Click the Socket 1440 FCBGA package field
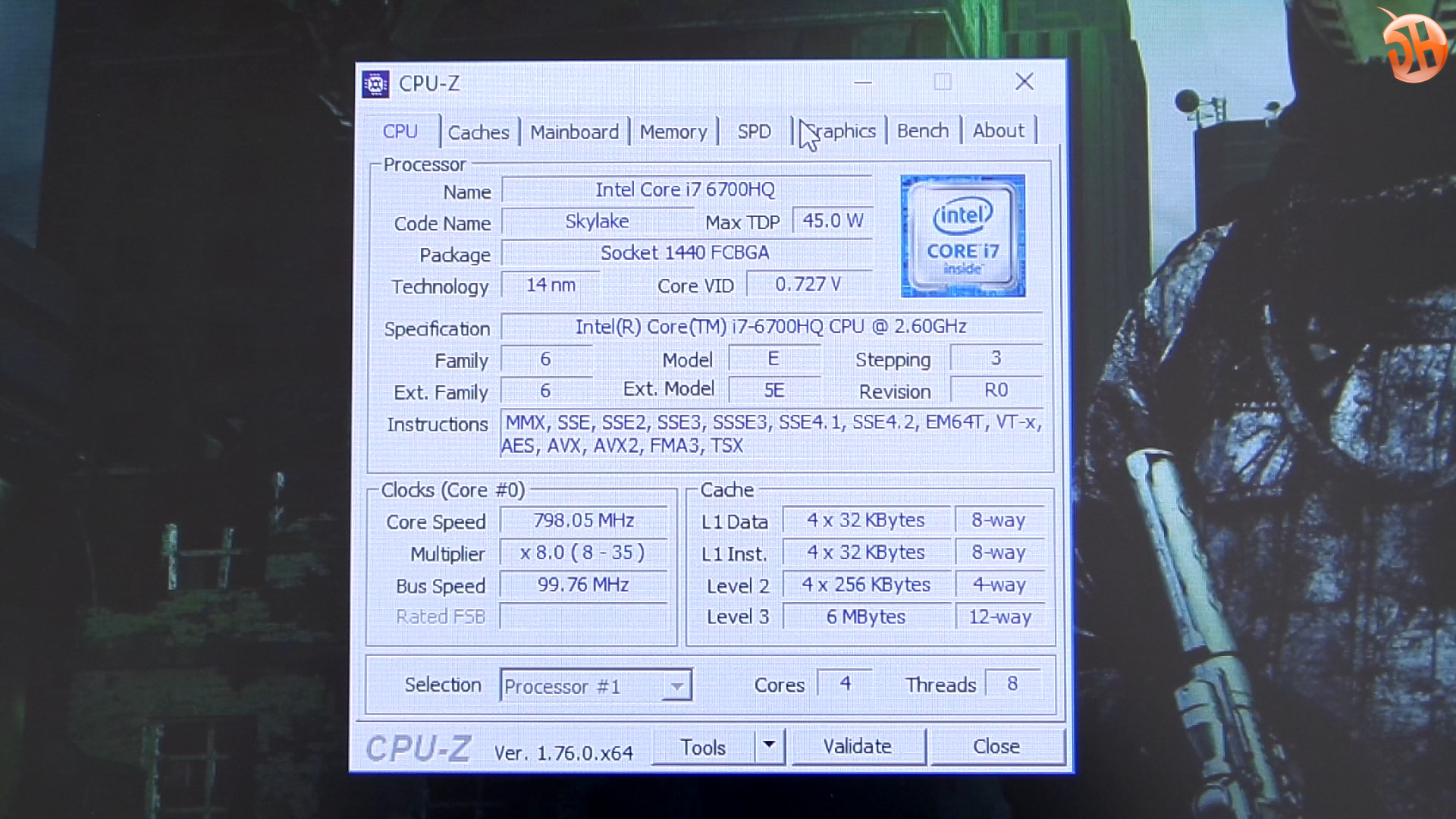Screen dimensions: 1456x819 tap(686, 253)
